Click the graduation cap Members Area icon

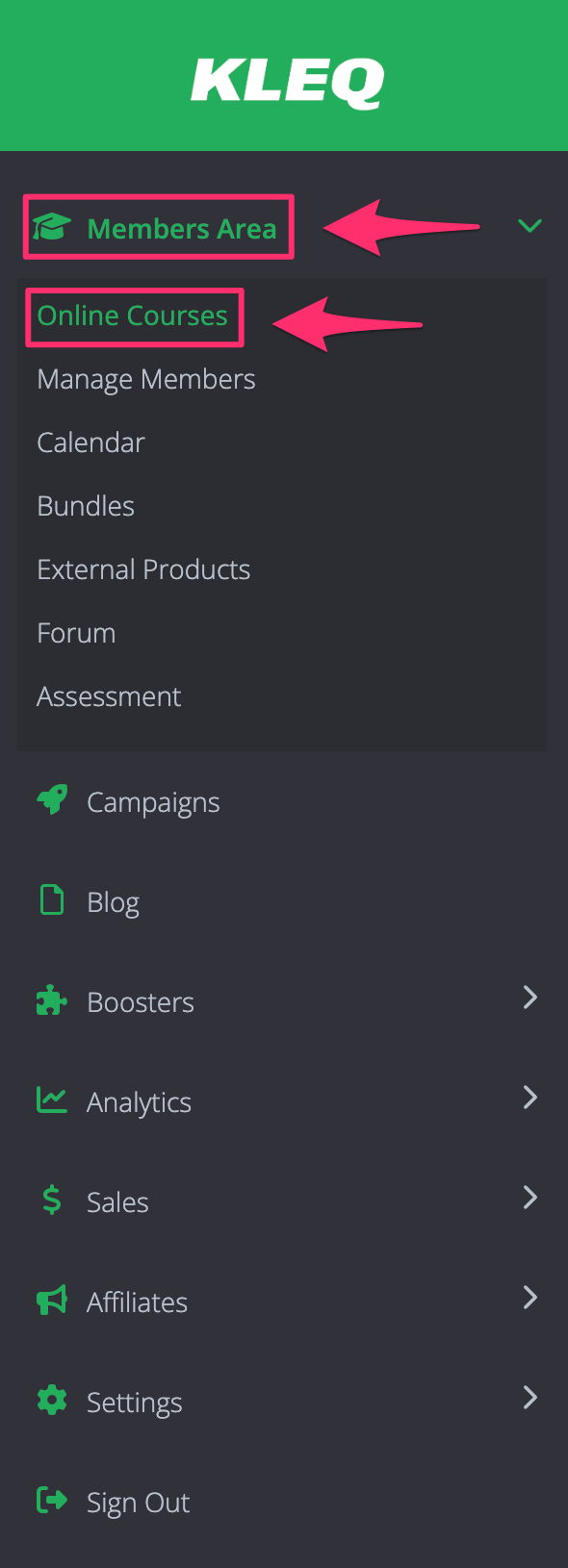(52, 229)
